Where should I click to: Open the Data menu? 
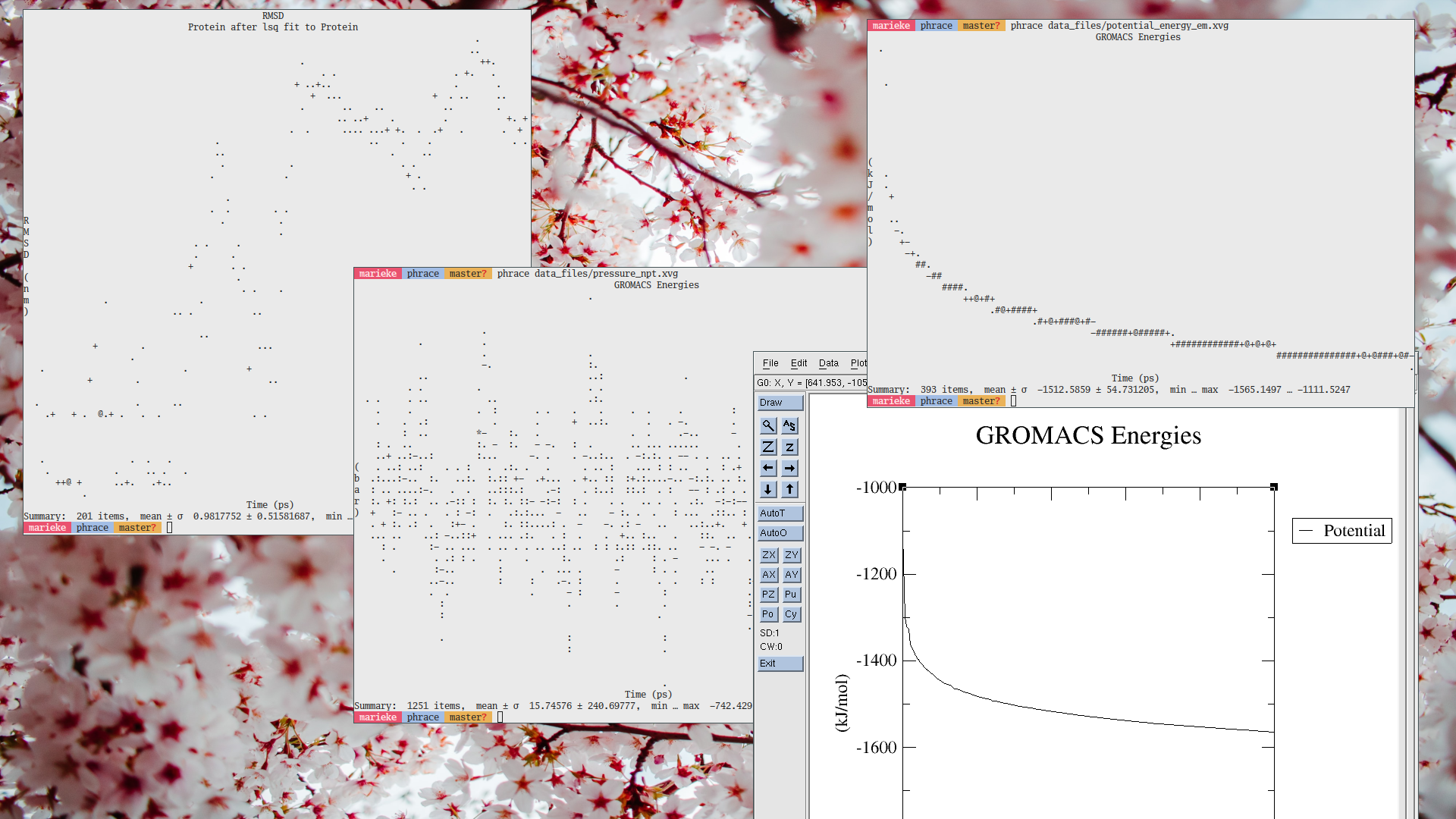828,363
